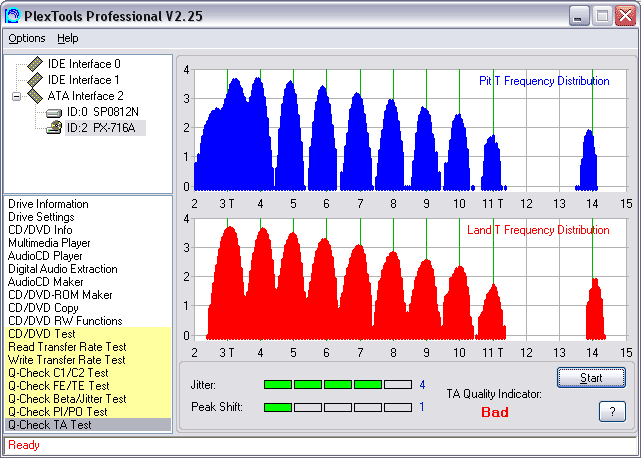Open Multimedia Player
641x458 pixels.
tap(49, 243)
